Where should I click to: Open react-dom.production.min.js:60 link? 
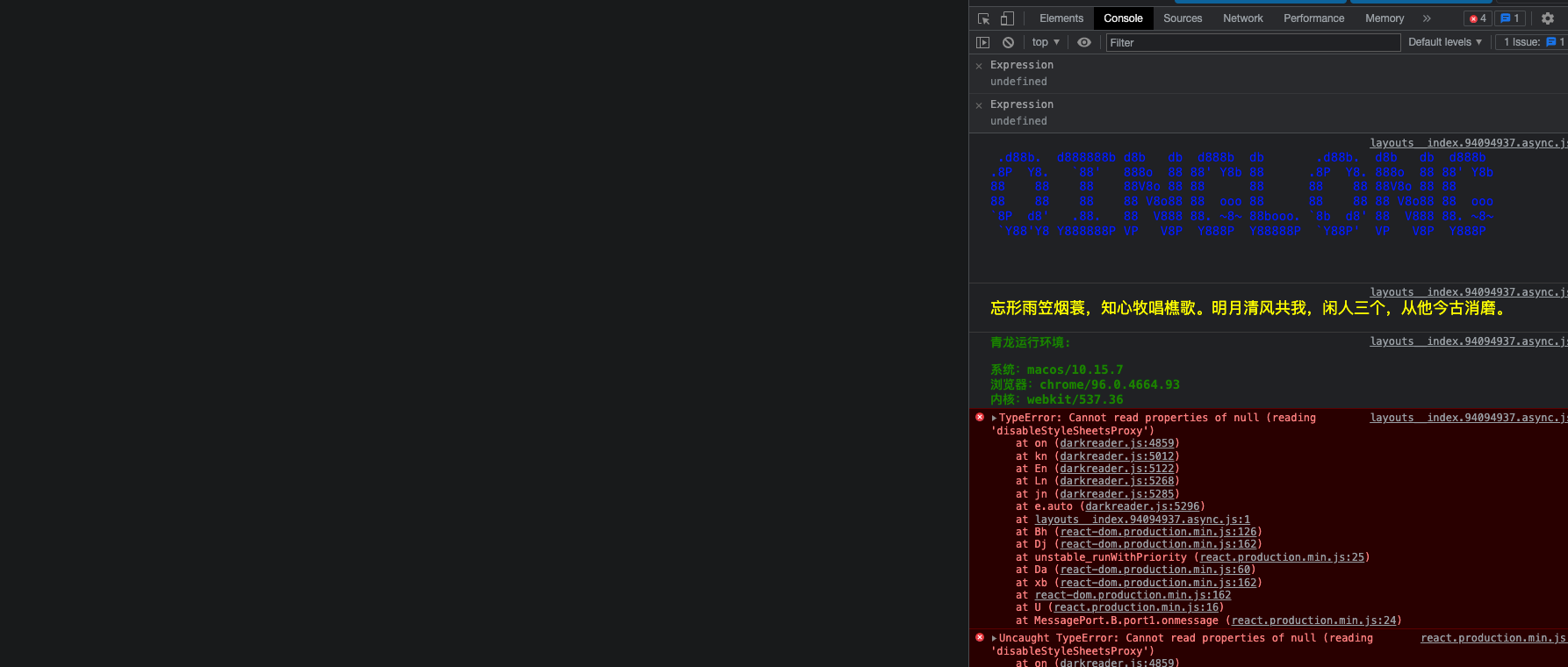point(1154,570)
